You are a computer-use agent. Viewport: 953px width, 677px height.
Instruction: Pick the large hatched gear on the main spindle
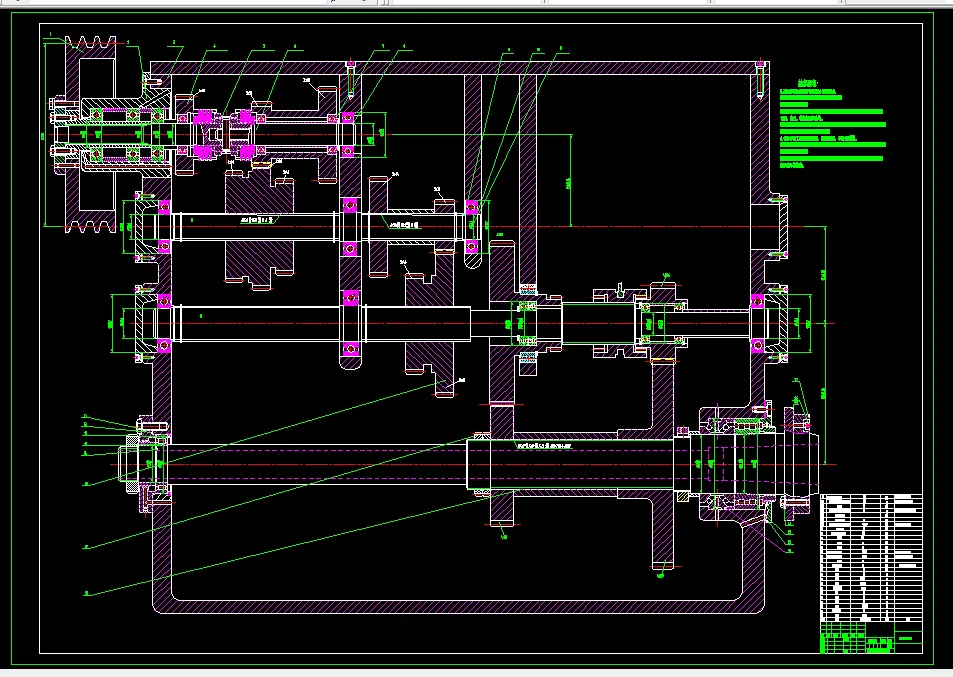pyautogui.click(x=662, y=462)
